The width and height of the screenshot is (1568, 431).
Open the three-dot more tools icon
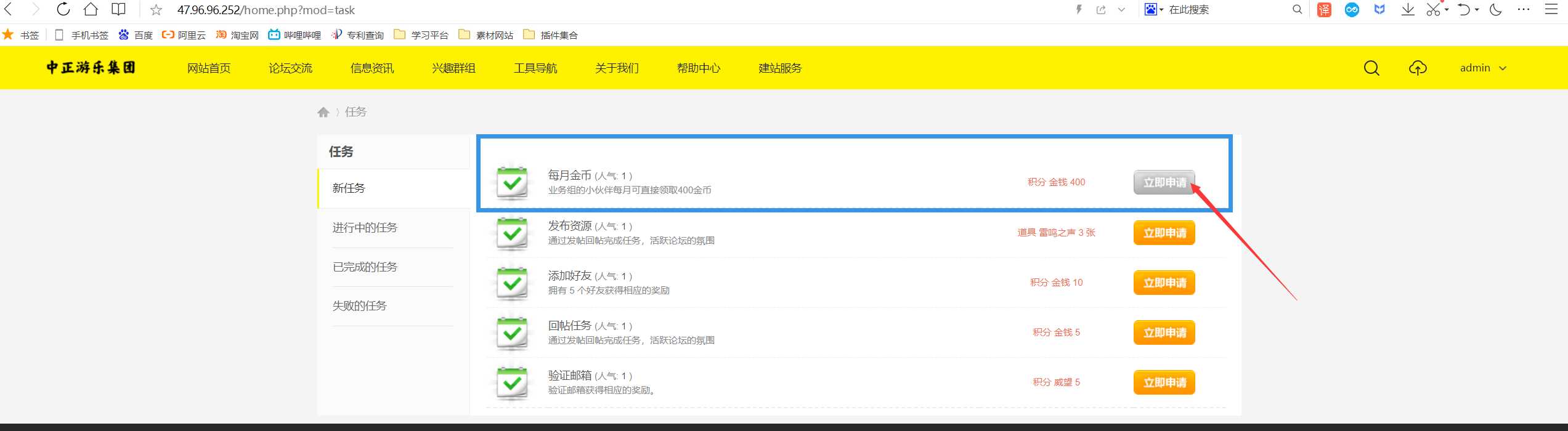coord(1524,9)
